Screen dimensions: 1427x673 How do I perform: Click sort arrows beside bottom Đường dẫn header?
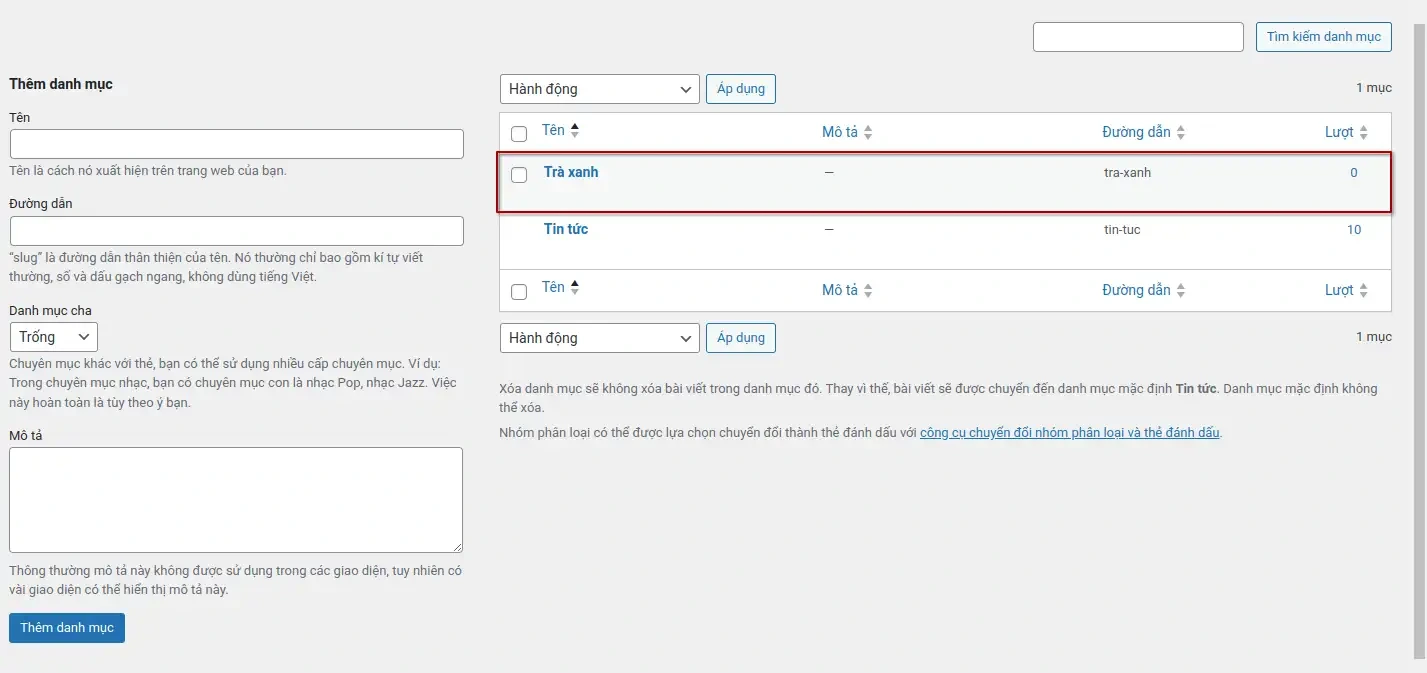click(x=1181, y=291)
